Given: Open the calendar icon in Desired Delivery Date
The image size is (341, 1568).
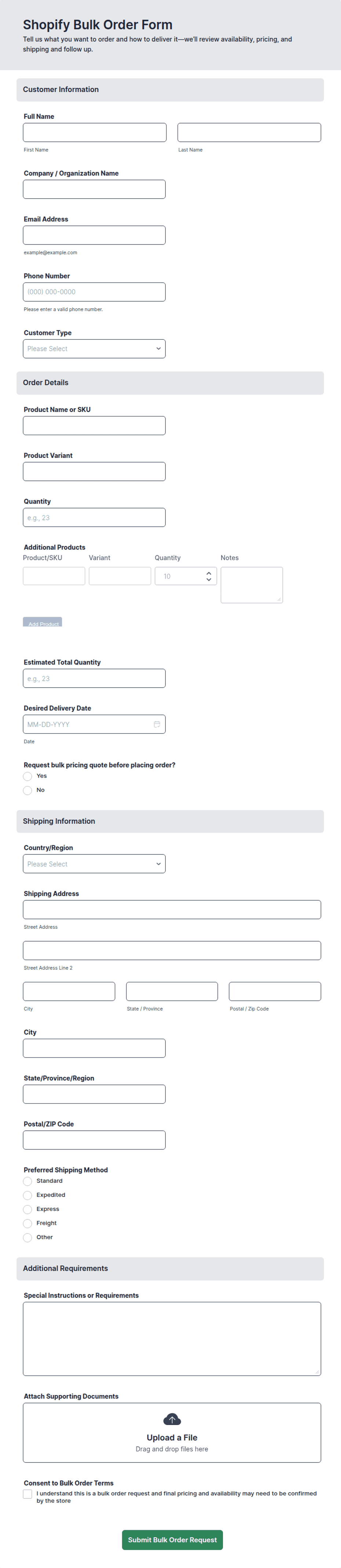Looking at the screenshot, I should (x=157, y=724).
